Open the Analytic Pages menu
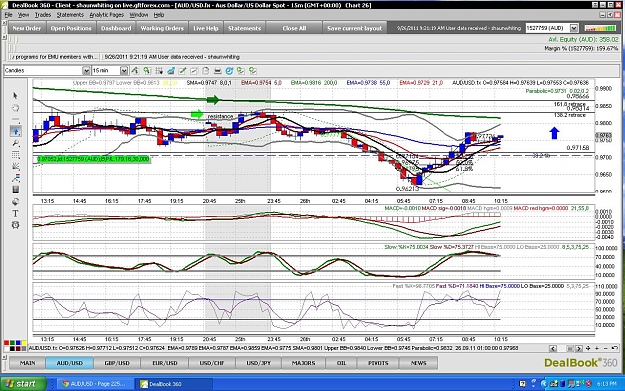The width and height of the screenshot is (625, 391). pos(106,15)
